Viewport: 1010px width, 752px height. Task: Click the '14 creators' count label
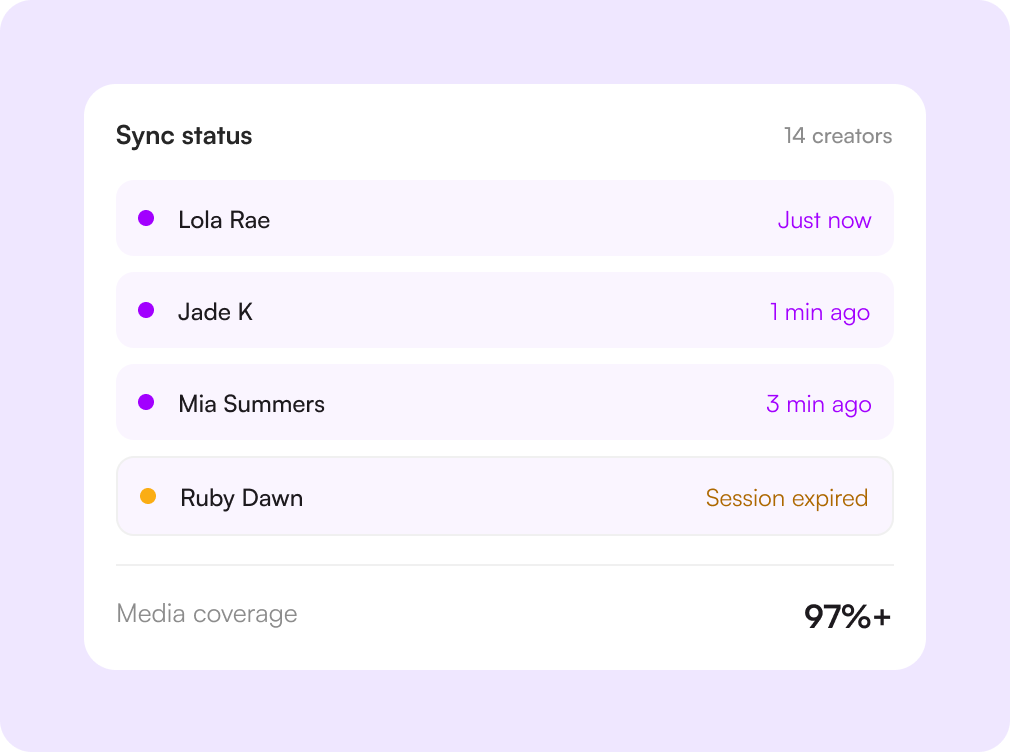pos(838,136)
